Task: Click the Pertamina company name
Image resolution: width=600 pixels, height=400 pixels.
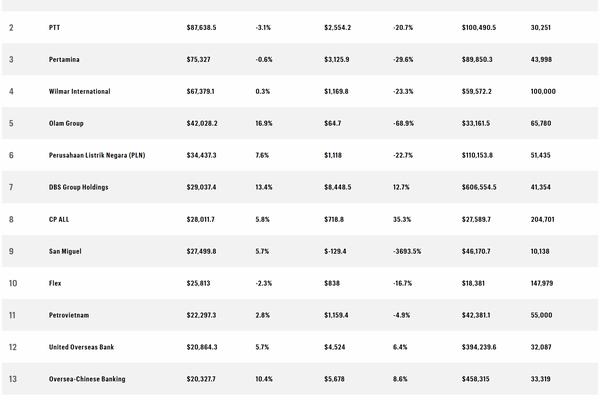Action: pos(64,59)
